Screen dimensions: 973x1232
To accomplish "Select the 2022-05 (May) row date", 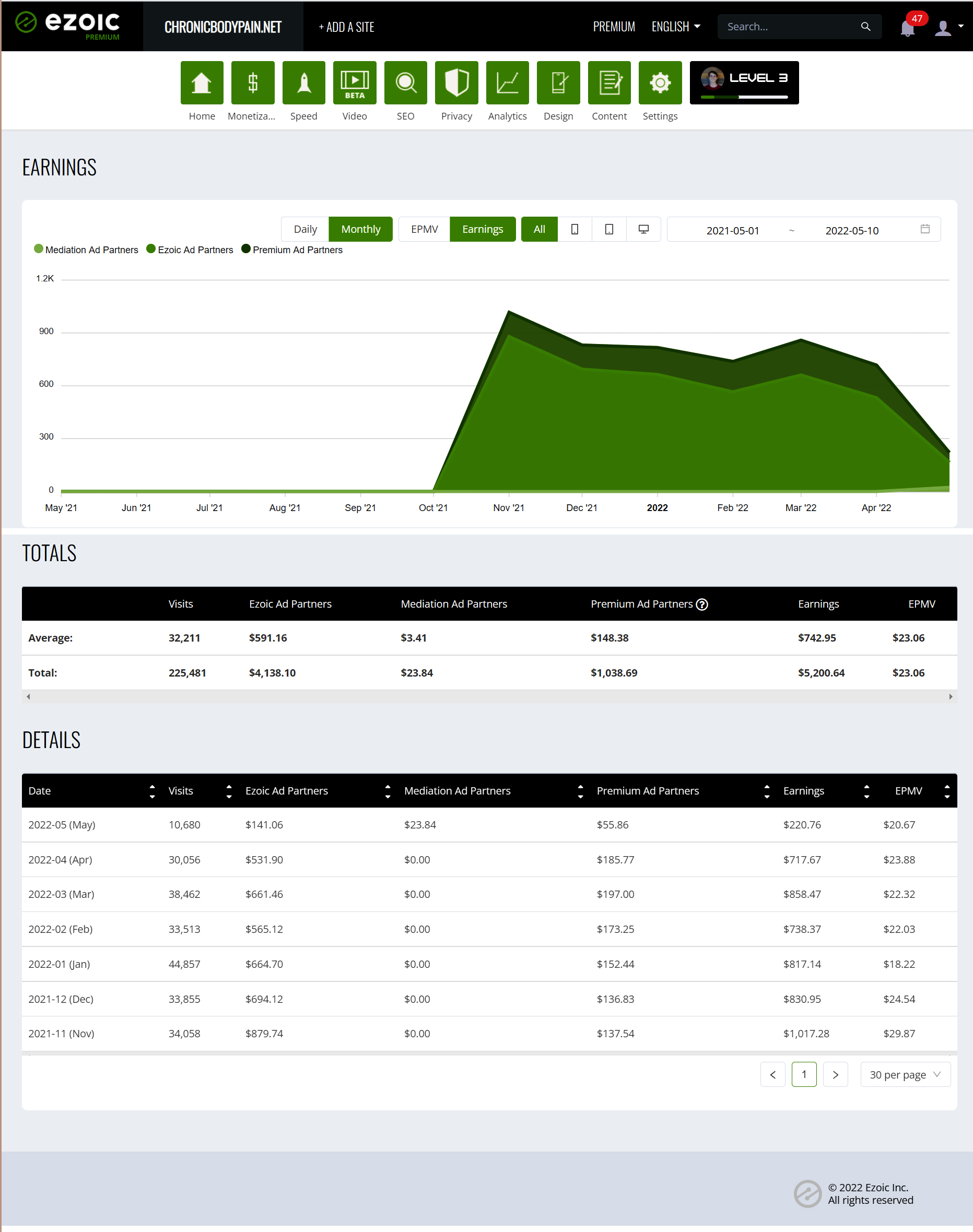I will pyautogui.click(x=62, y=825).
